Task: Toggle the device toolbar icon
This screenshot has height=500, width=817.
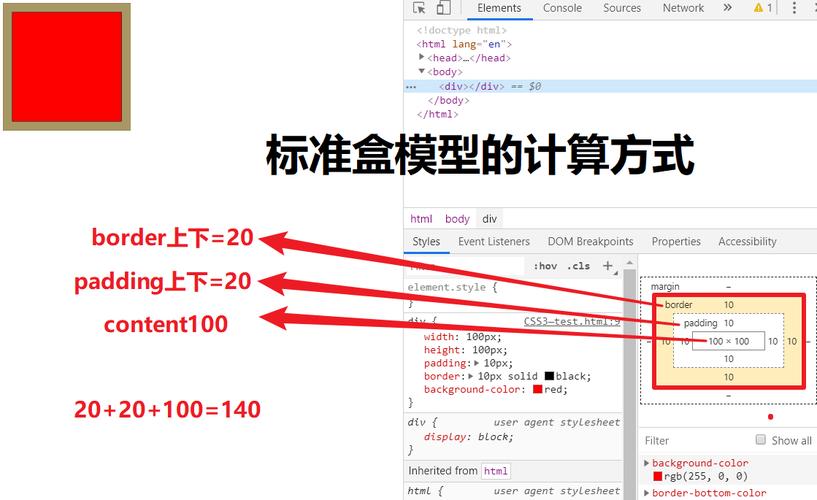Action: (x=443, y=8)
